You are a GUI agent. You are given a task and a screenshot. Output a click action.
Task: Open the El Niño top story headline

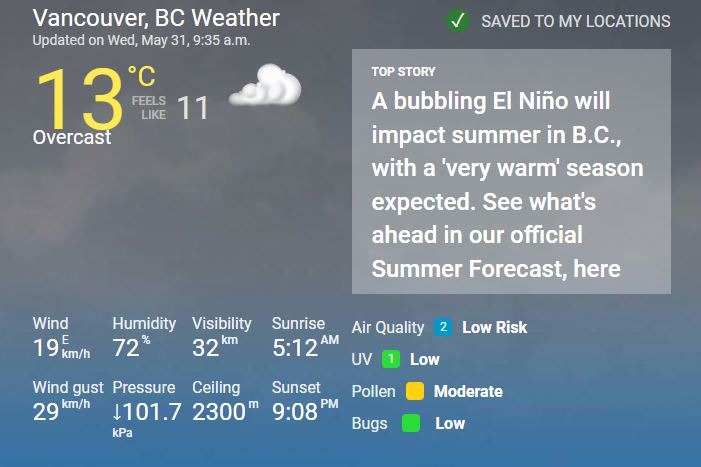click(507, 185)
